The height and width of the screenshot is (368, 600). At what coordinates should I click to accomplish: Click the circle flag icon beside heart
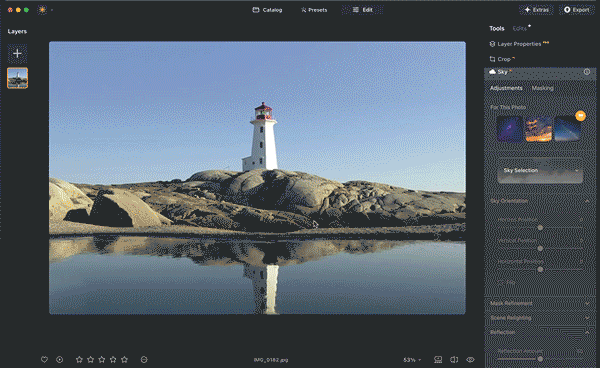(59, 360)
